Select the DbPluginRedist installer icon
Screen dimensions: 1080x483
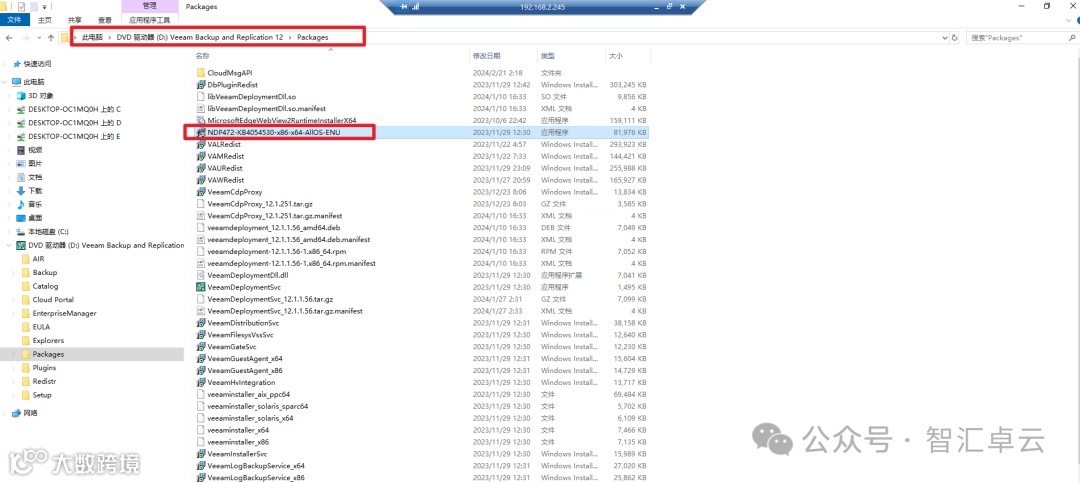pyautogui.click(x=200, y=84)
